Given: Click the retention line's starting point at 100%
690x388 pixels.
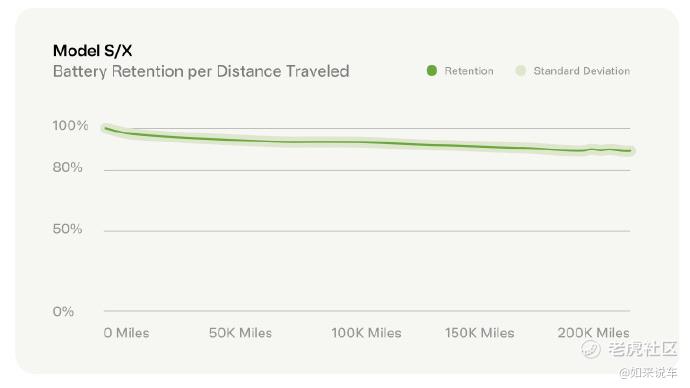Looking at the screenshot, I should tap(106, 128).
